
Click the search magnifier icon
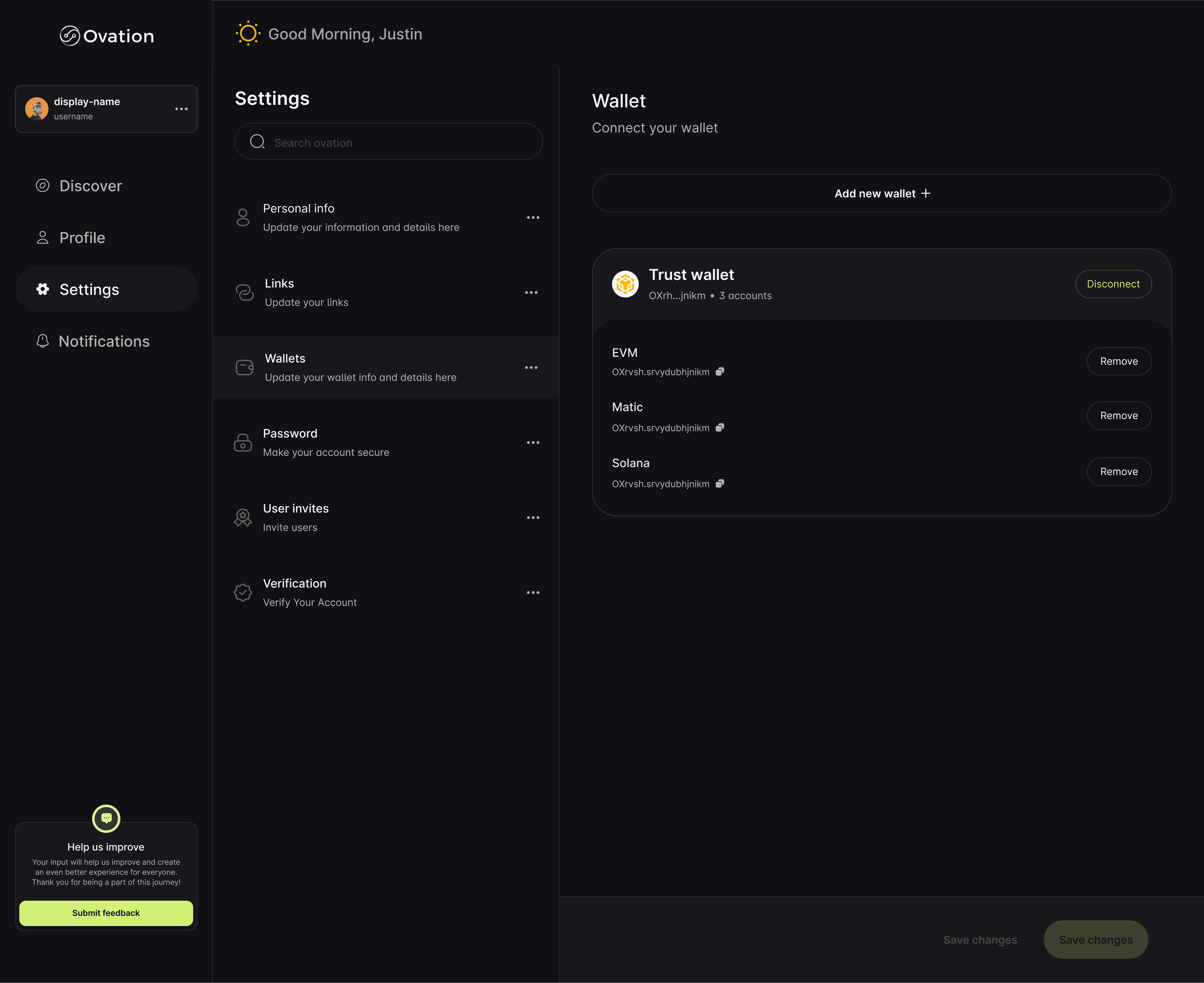pyautogui.click(x=257, y=142)
